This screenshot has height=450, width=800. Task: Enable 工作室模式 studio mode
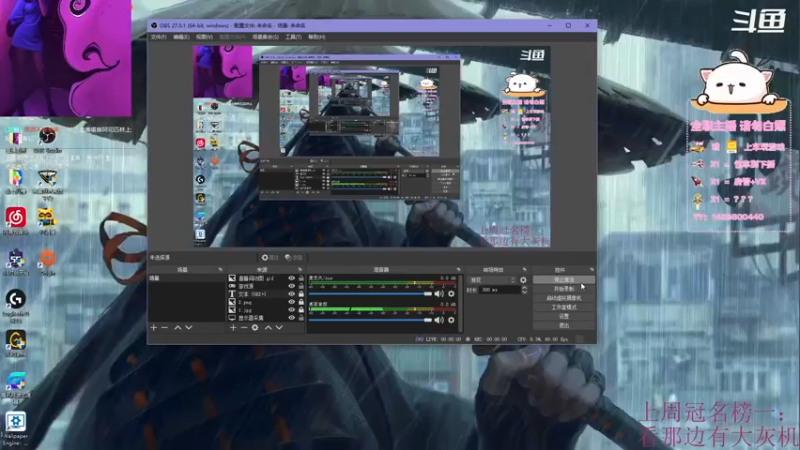pyautogui.click(x=564, y=307)
